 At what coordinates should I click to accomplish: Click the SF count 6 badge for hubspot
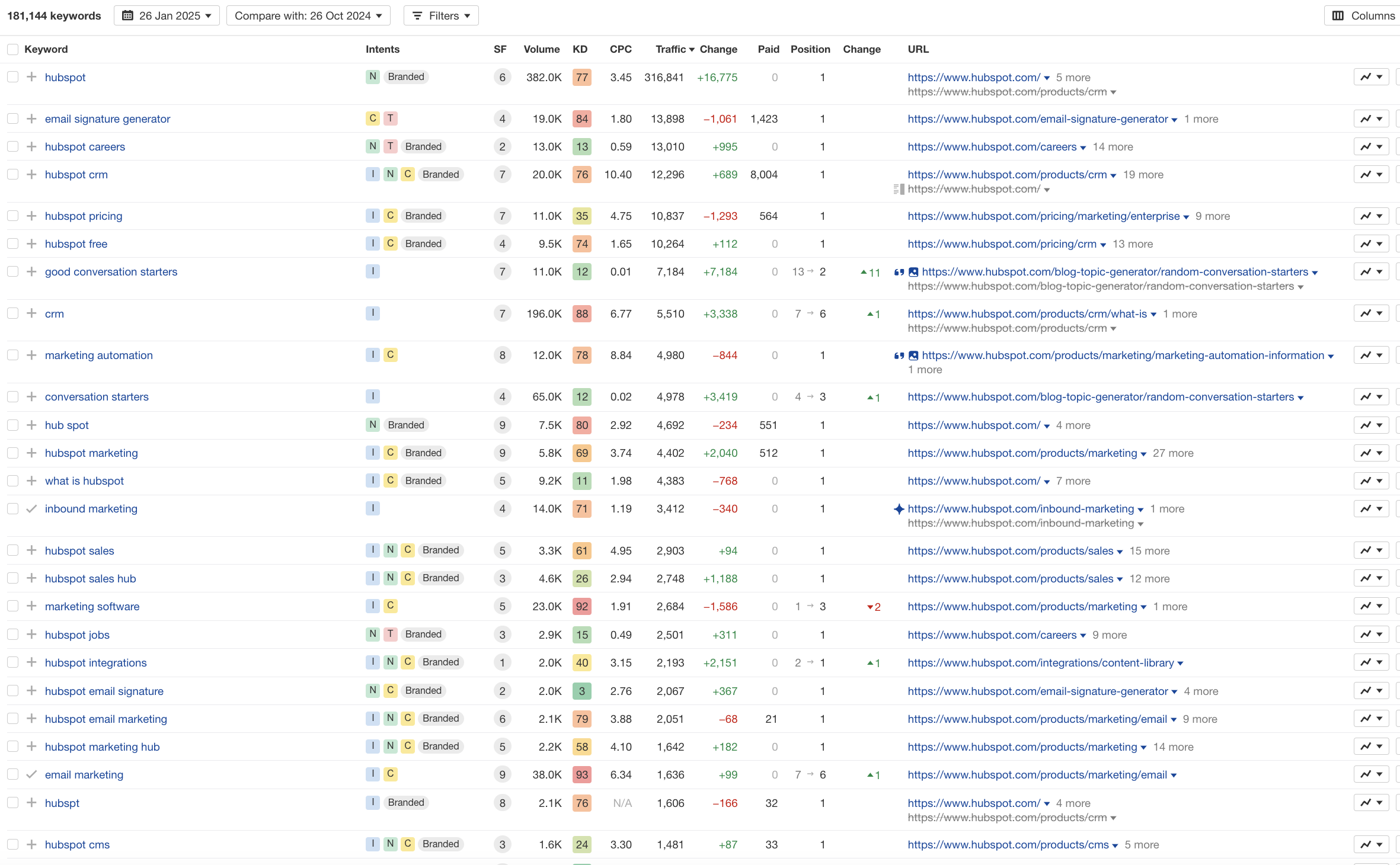pos(502,77)
